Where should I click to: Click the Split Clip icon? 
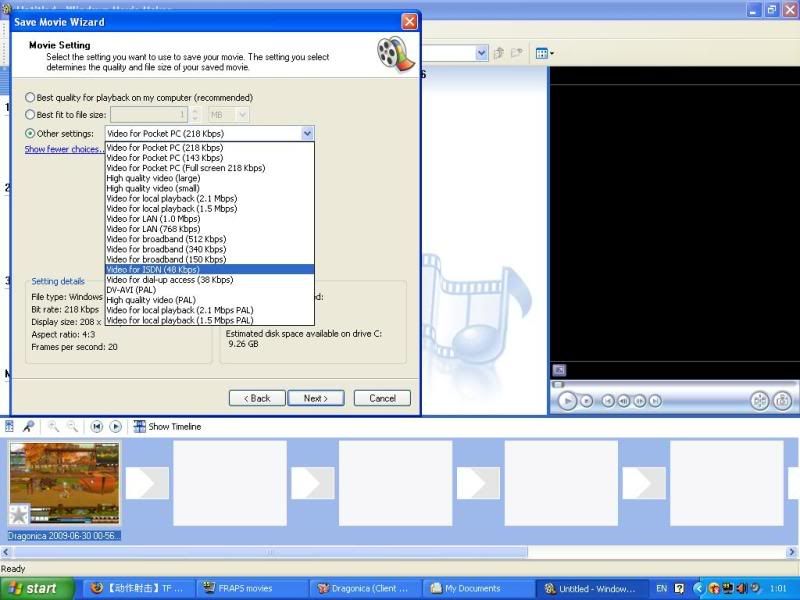pyautogui.click(x=760, y=401)
